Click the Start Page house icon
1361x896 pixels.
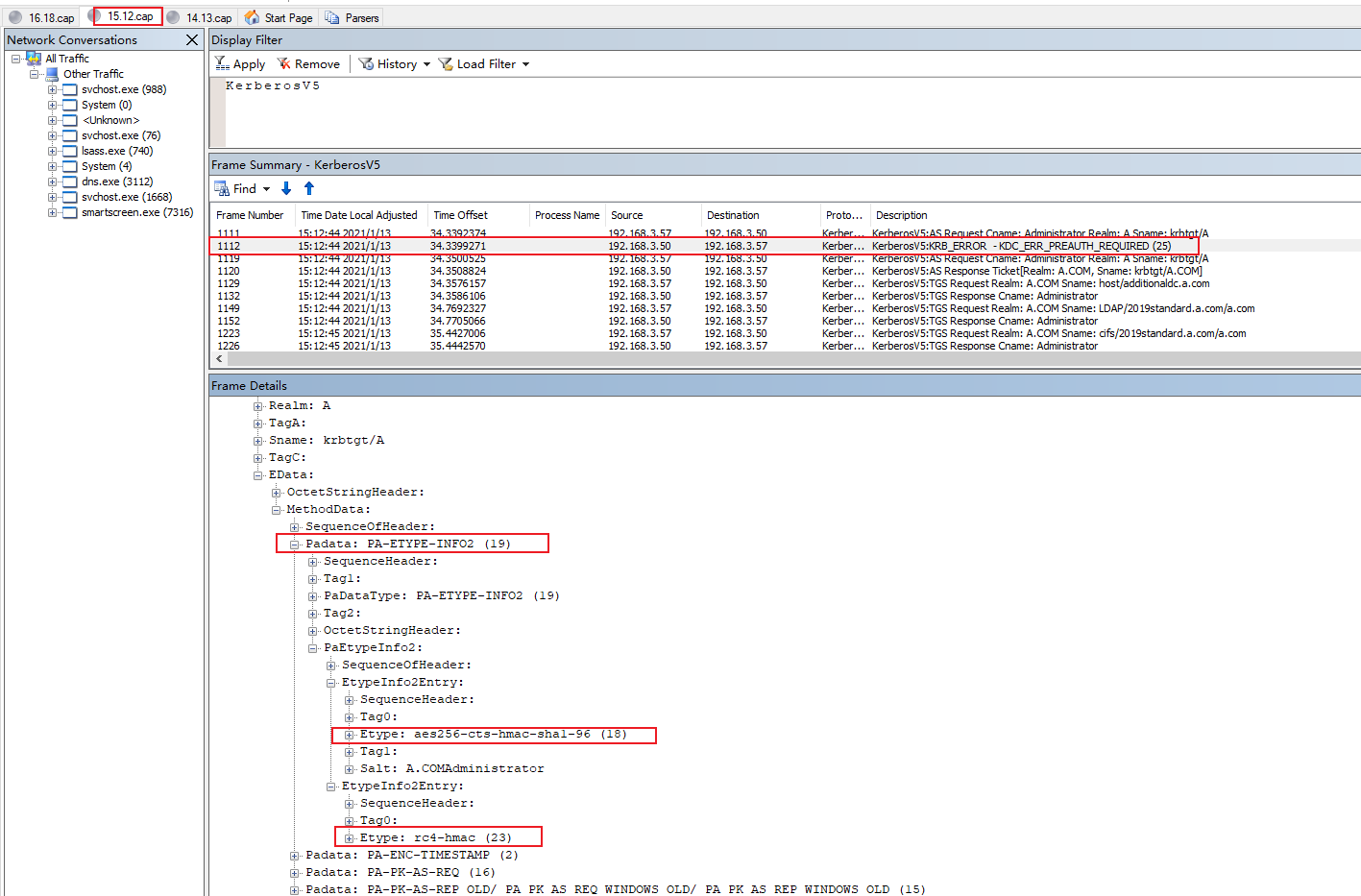point(252,17)
